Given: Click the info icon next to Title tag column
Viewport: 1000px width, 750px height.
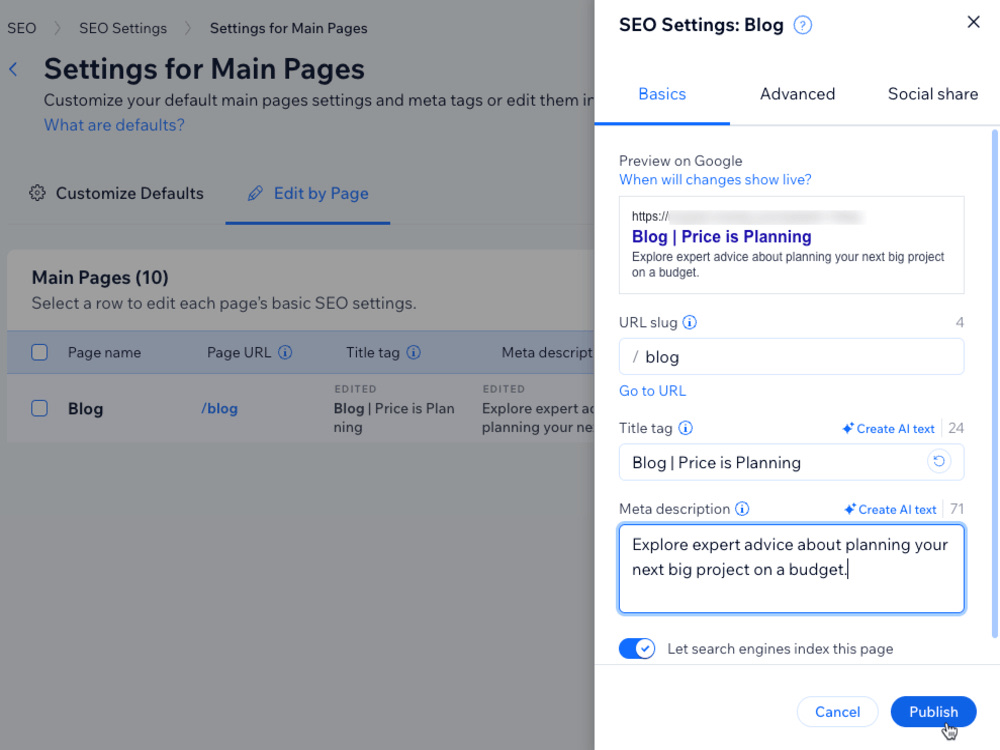Looking at the screenshot, I should coord(413,352).
